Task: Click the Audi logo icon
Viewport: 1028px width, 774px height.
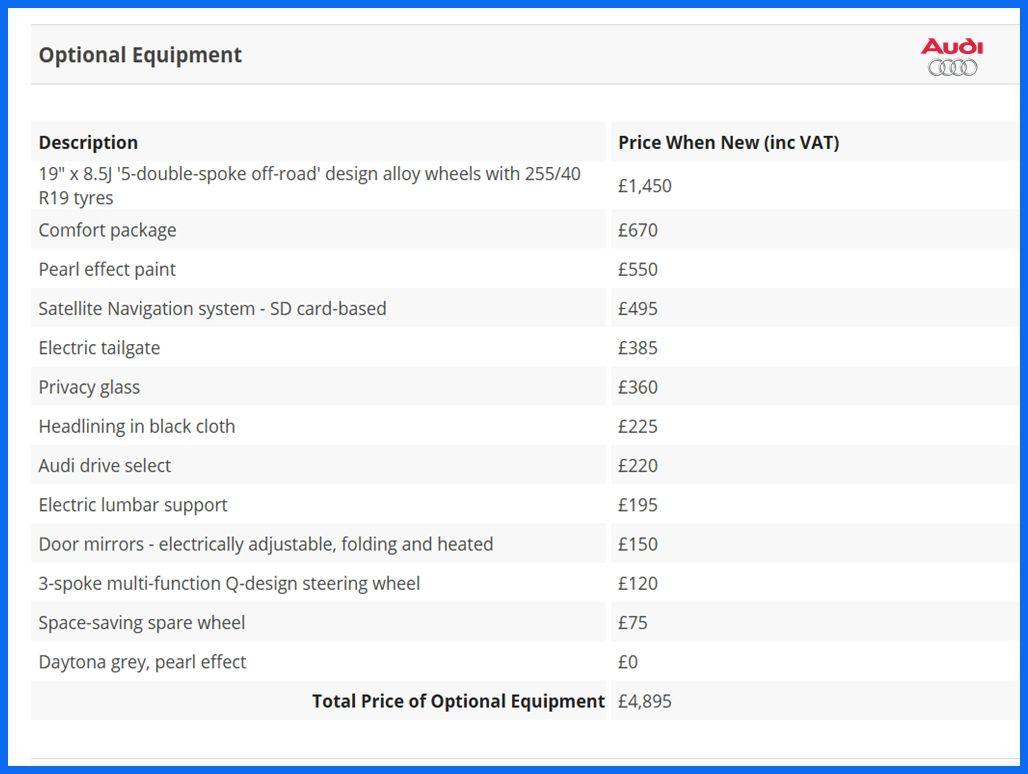Action: (952, 56)
